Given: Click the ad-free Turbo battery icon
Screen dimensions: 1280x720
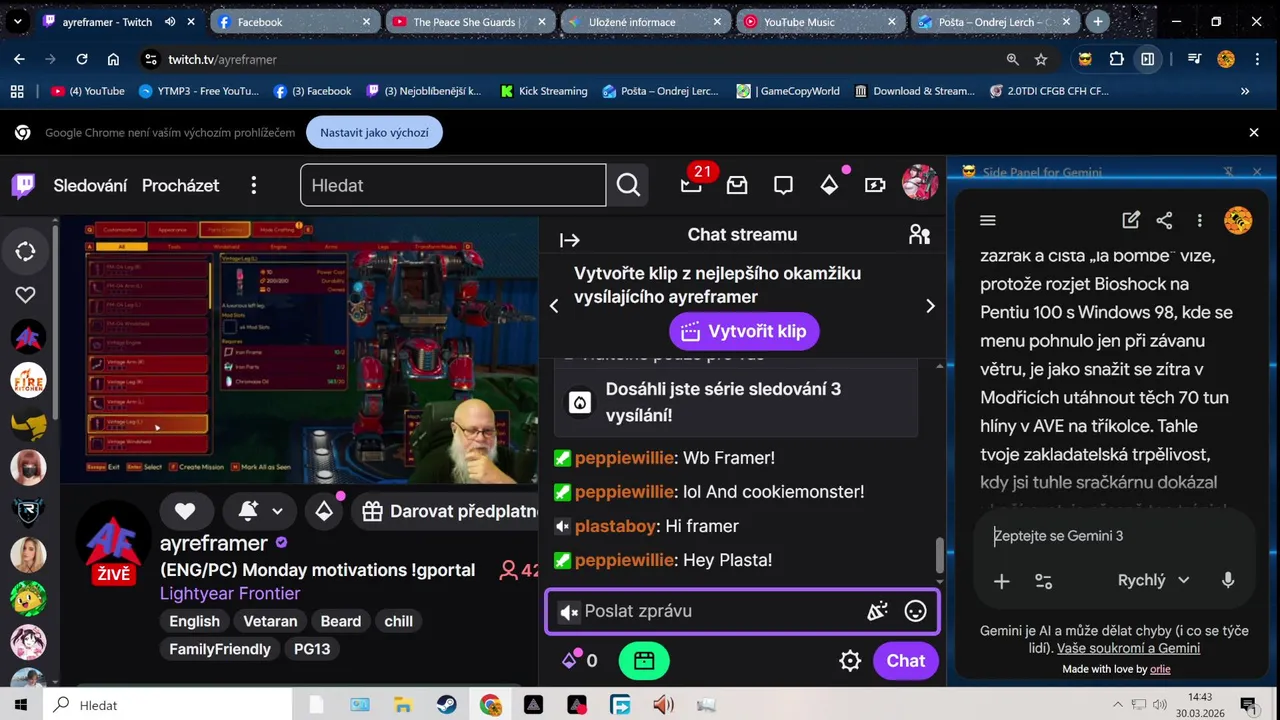Looking at the screenshot, I should point(875,185).
